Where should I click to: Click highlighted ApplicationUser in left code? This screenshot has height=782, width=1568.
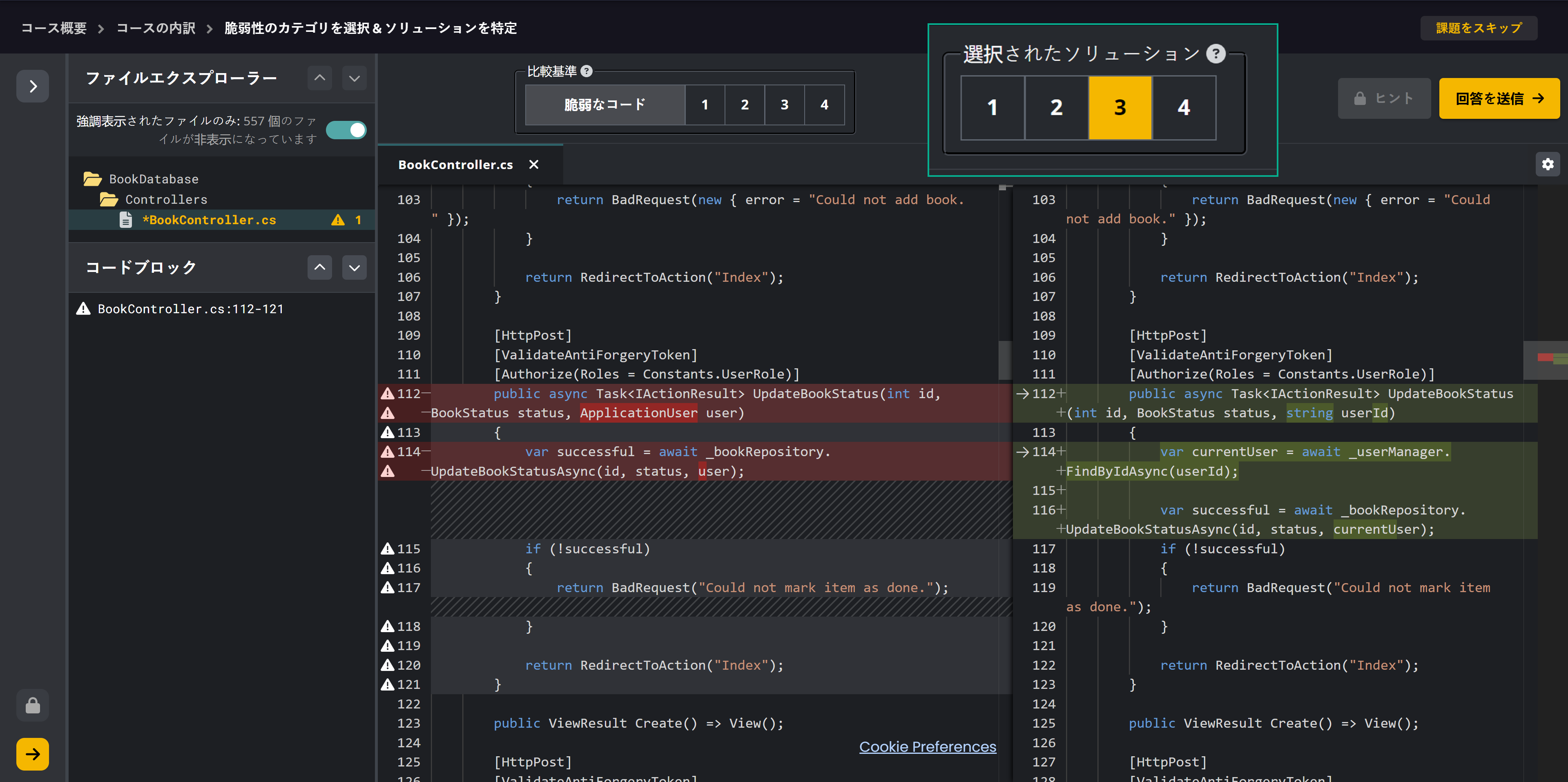[x=638, y=412]
